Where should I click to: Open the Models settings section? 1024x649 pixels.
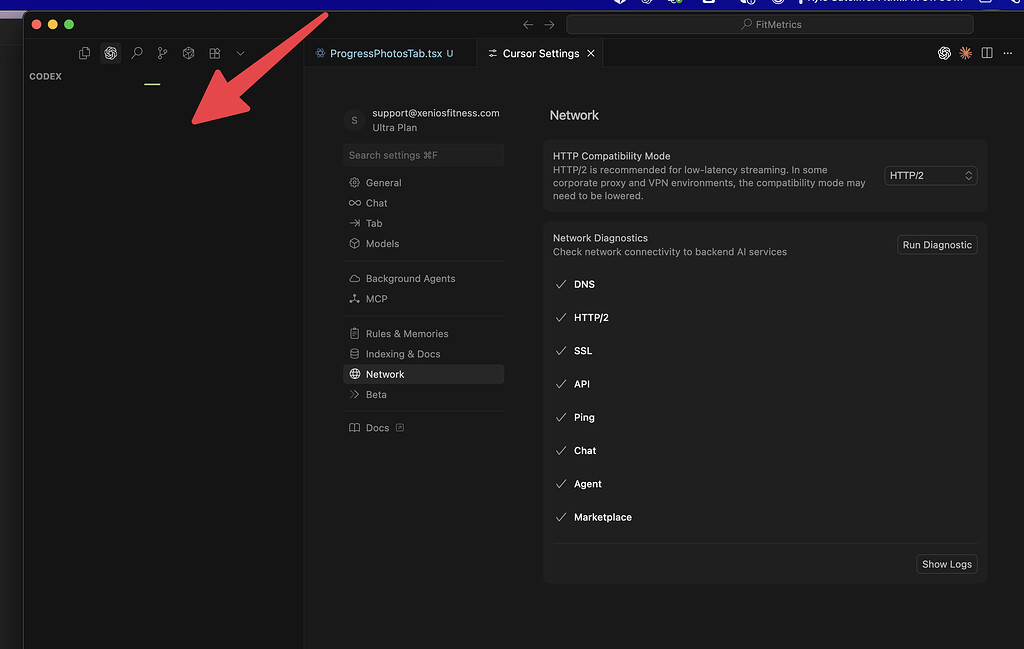coord(382,243)
